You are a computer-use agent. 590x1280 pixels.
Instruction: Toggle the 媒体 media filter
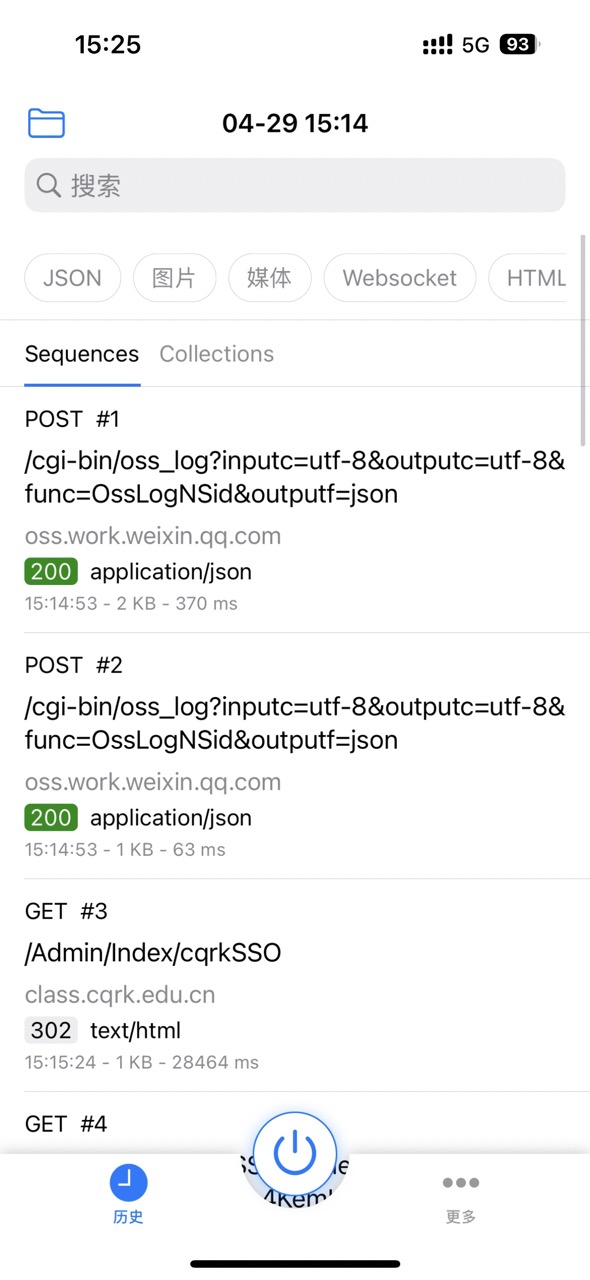(x=269, y=277)
